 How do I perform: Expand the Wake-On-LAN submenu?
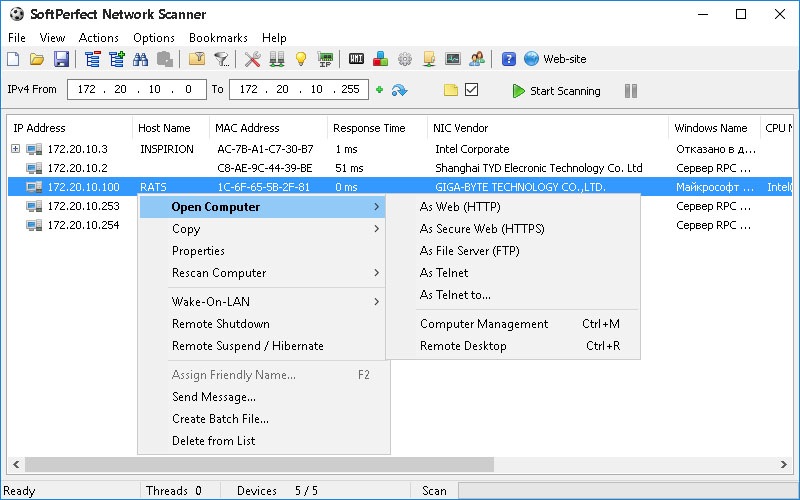[262, 302]
